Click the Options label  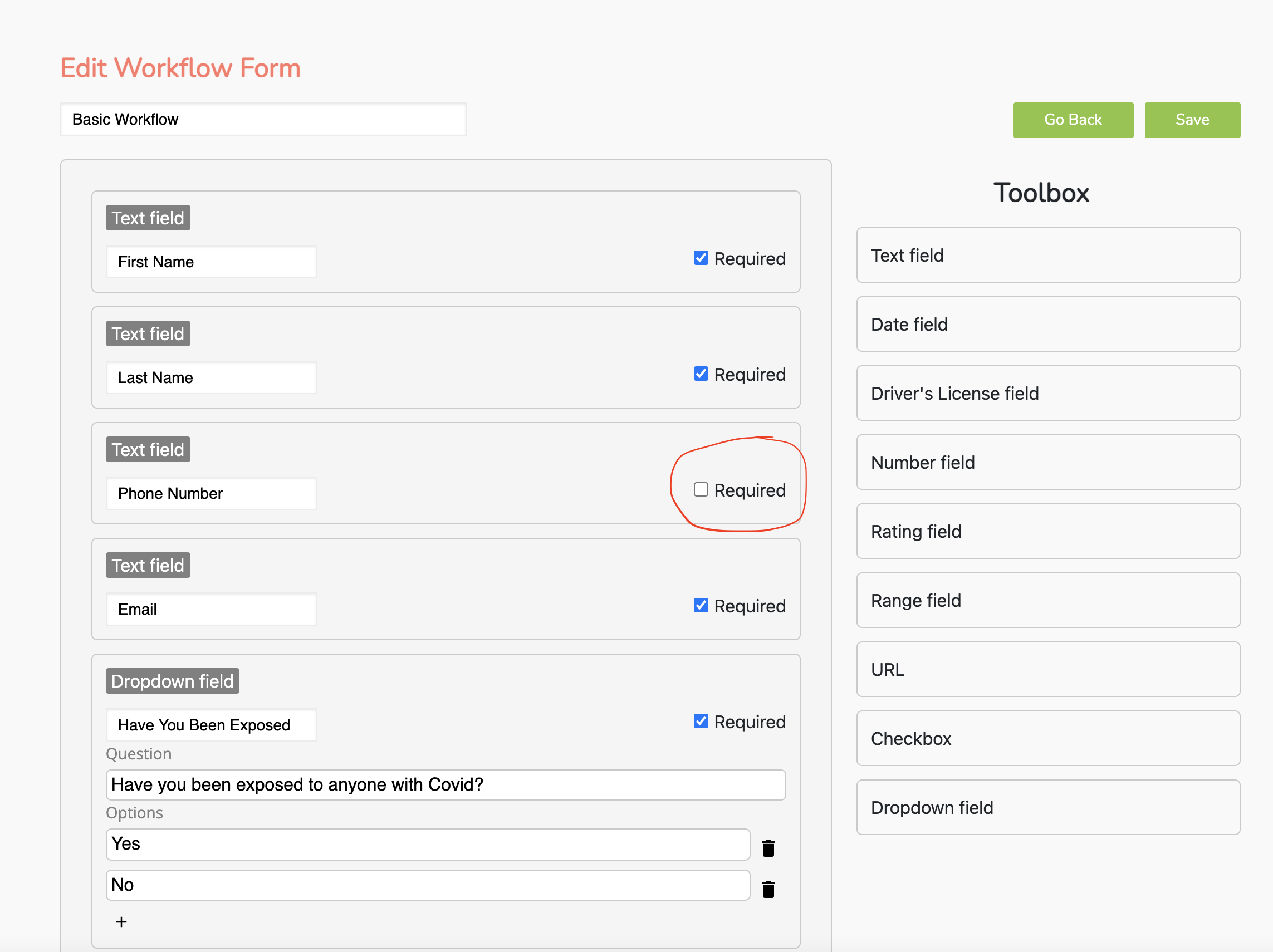(x=134, y=813)
